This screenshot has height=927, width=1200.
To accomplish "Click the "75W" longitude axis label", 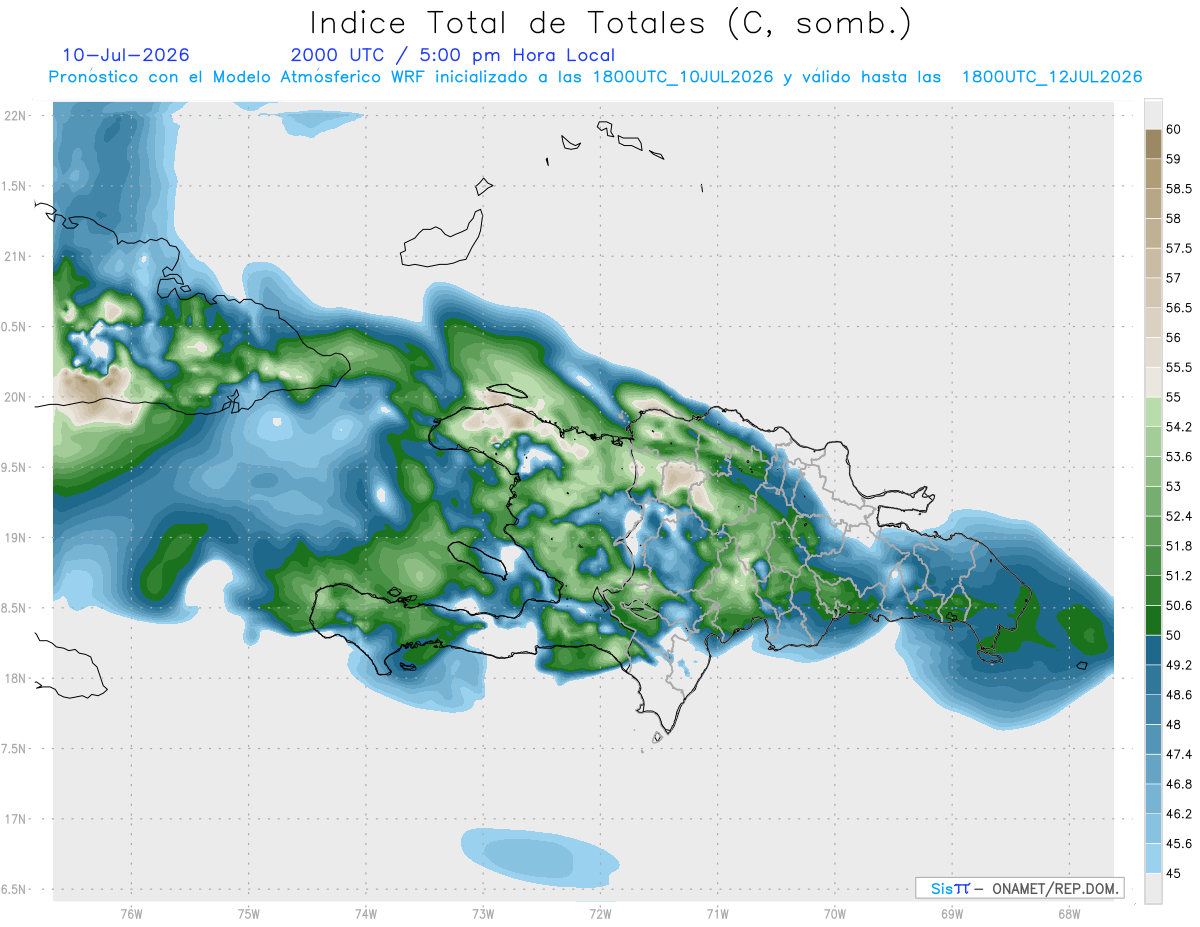I will point(248,914).
